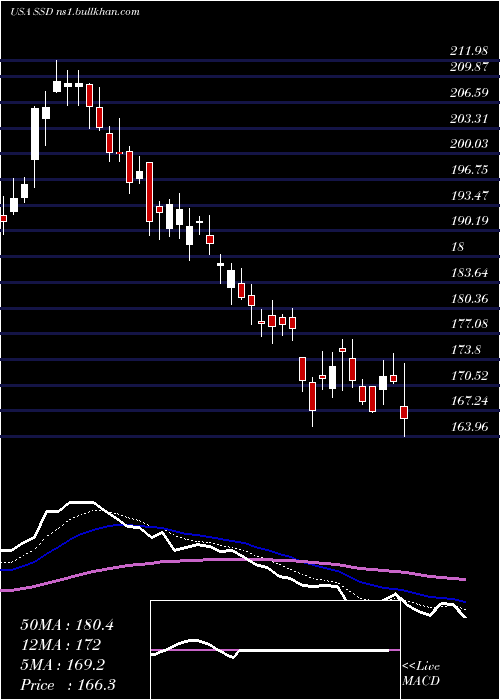Click the last red candlestick near 167.24
500x700 pixels.
point(404,412)
